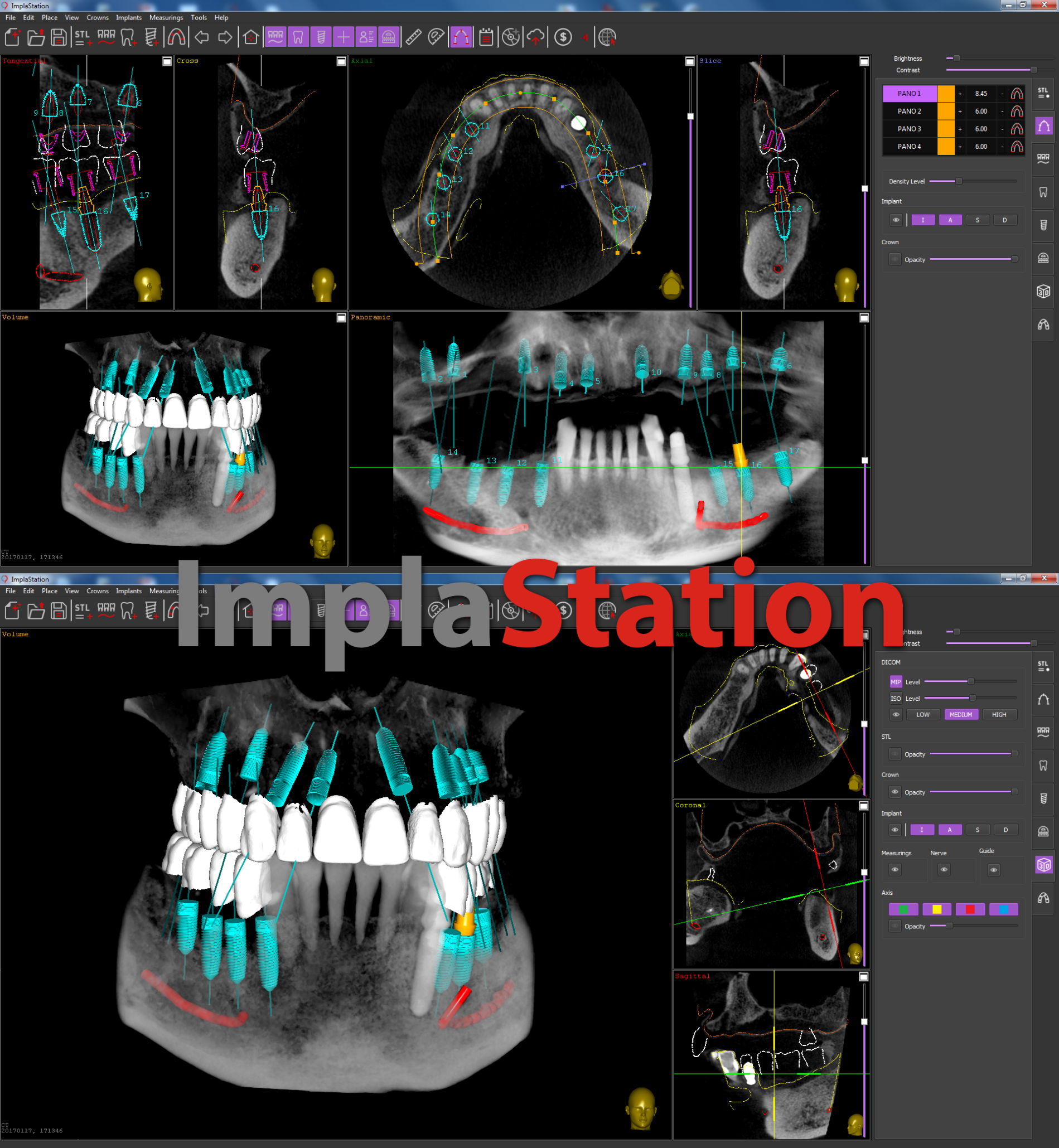Toggle Measurings eye visibility in lower window
Image resolution: width=1059 pixels, height=1148 pixels.
point(895,870)
